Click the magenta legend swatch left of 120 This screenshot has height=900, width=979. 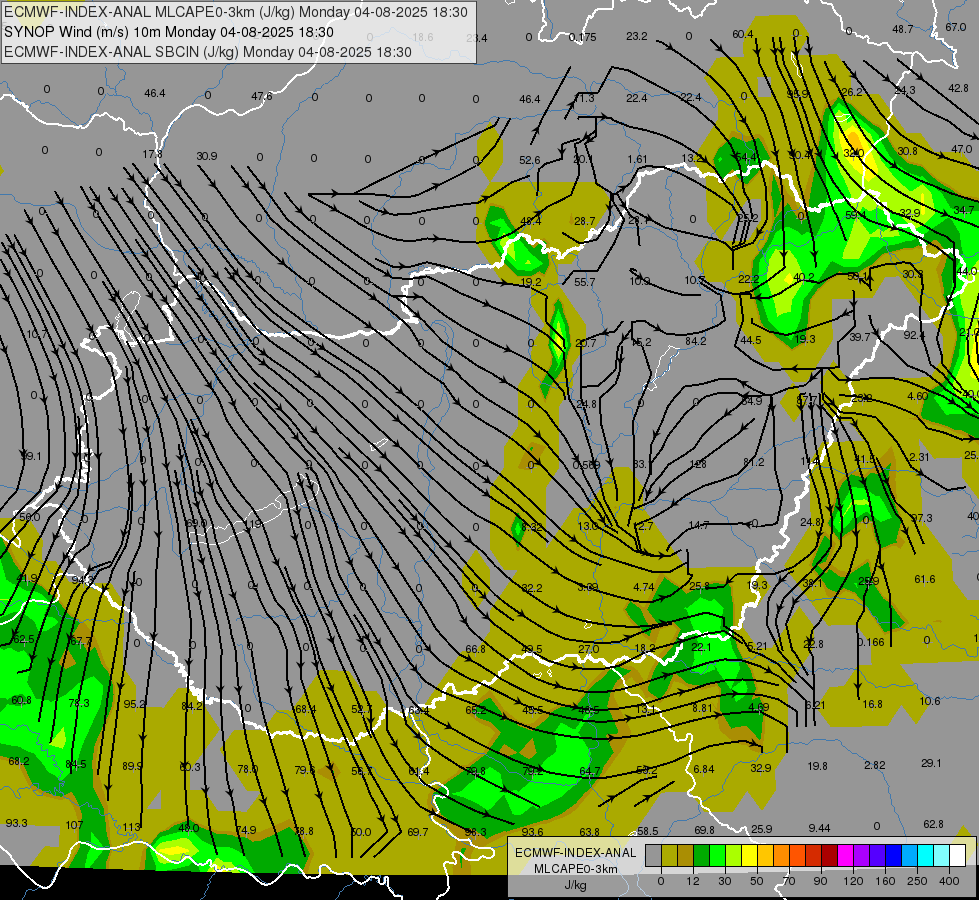coord(846,856)
